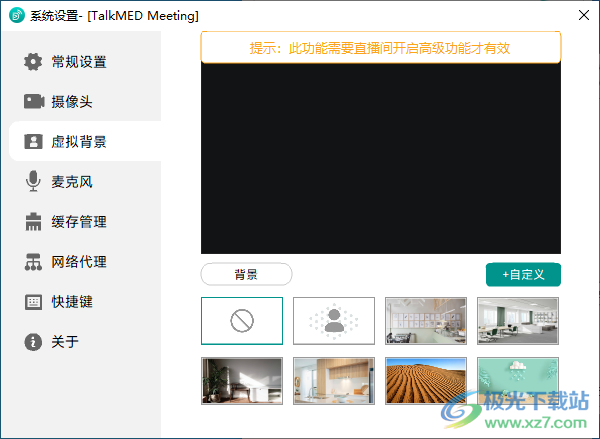This screenshot has height=439, width=600.
Task: Click the black video preview area
Action: [381, 158]
